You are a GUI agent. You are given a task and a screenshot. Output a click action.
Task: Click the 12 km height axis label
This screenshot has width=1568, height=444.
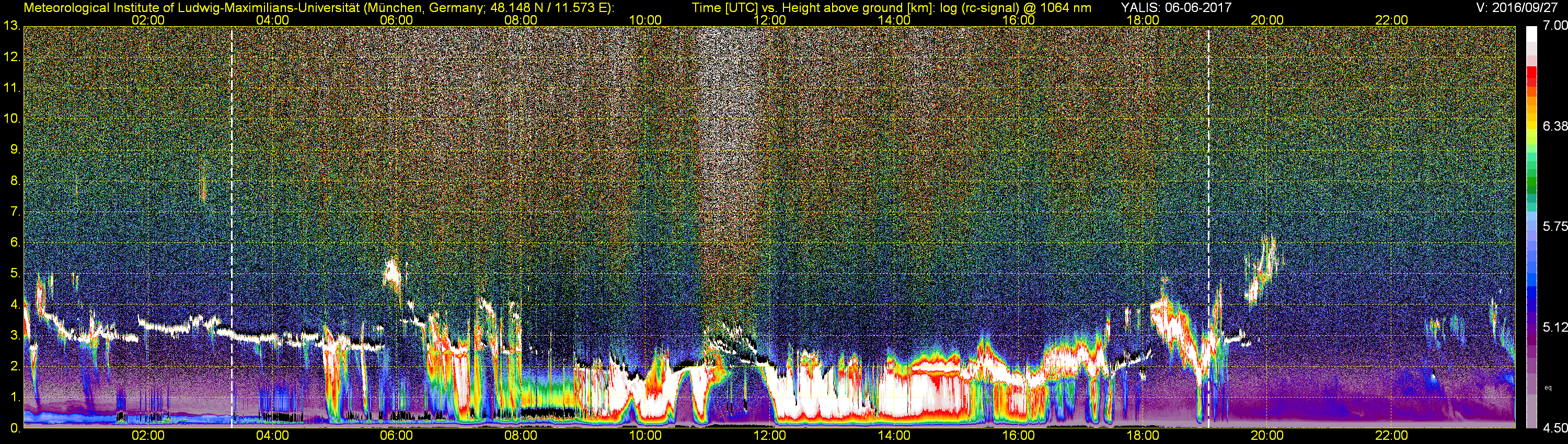click(x=11, y=57)
